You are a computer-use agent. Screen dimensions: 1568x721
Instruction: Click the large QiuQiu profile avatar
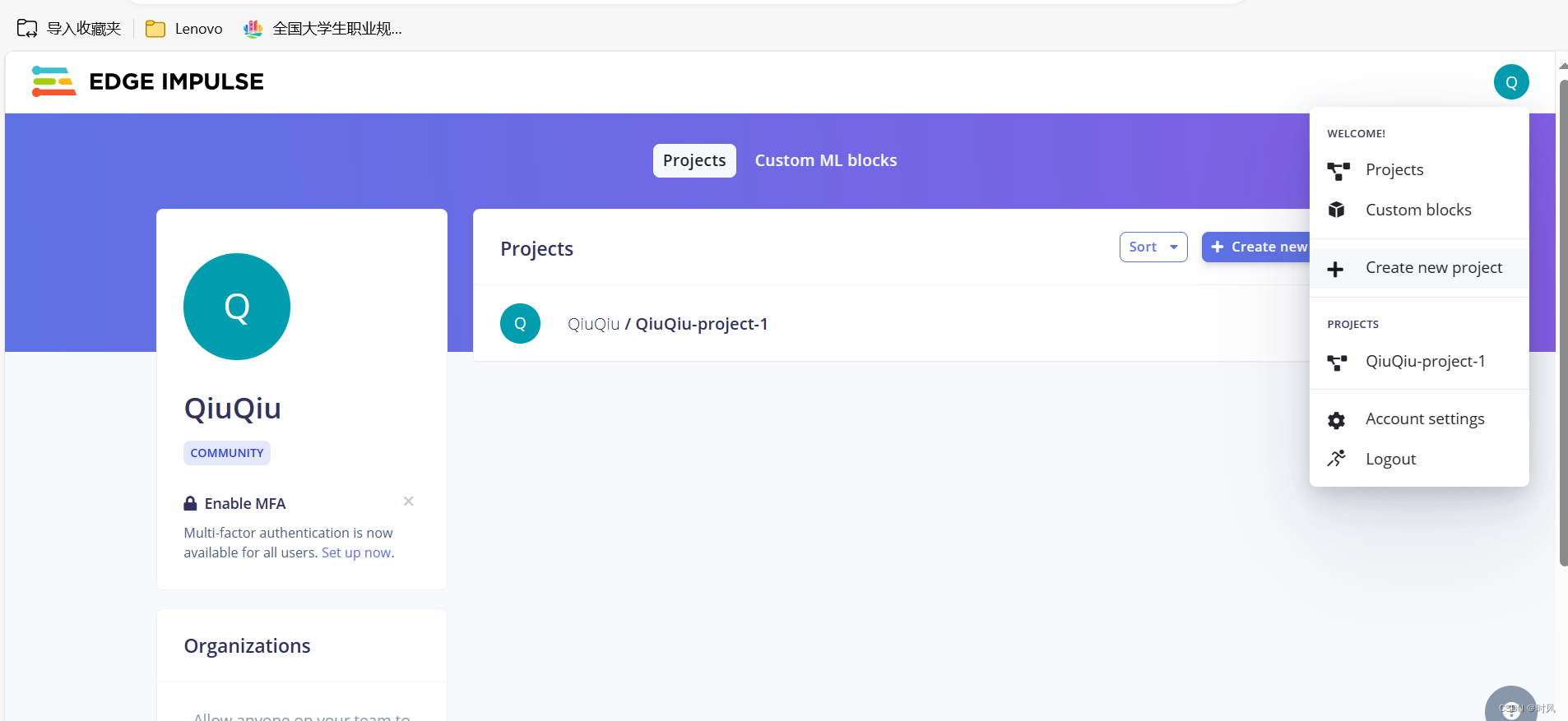pyautogui.click(x=237, y=307)
